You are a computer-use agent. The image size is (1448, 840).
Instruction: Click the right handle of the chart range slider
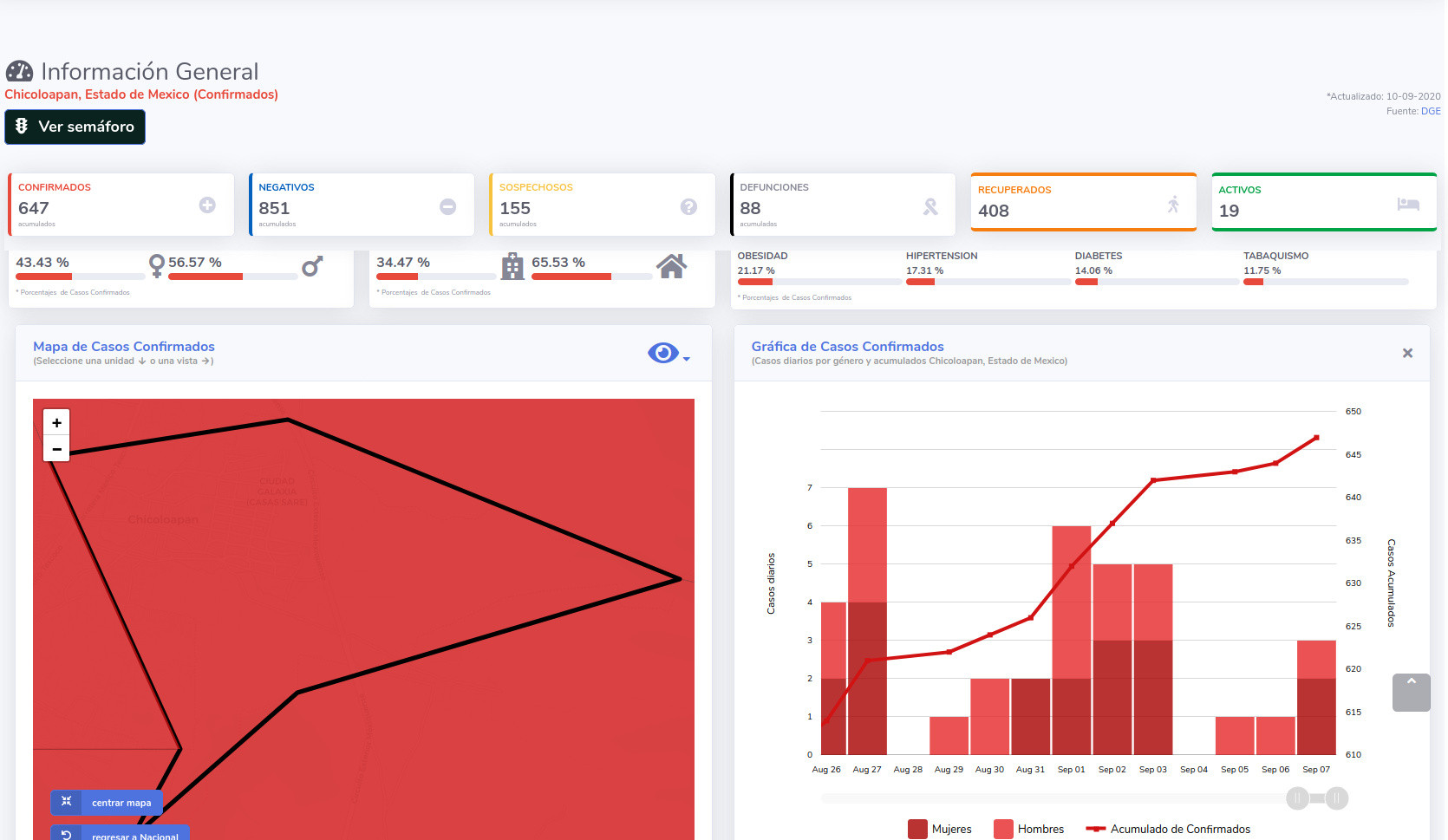coord(1337,798)
